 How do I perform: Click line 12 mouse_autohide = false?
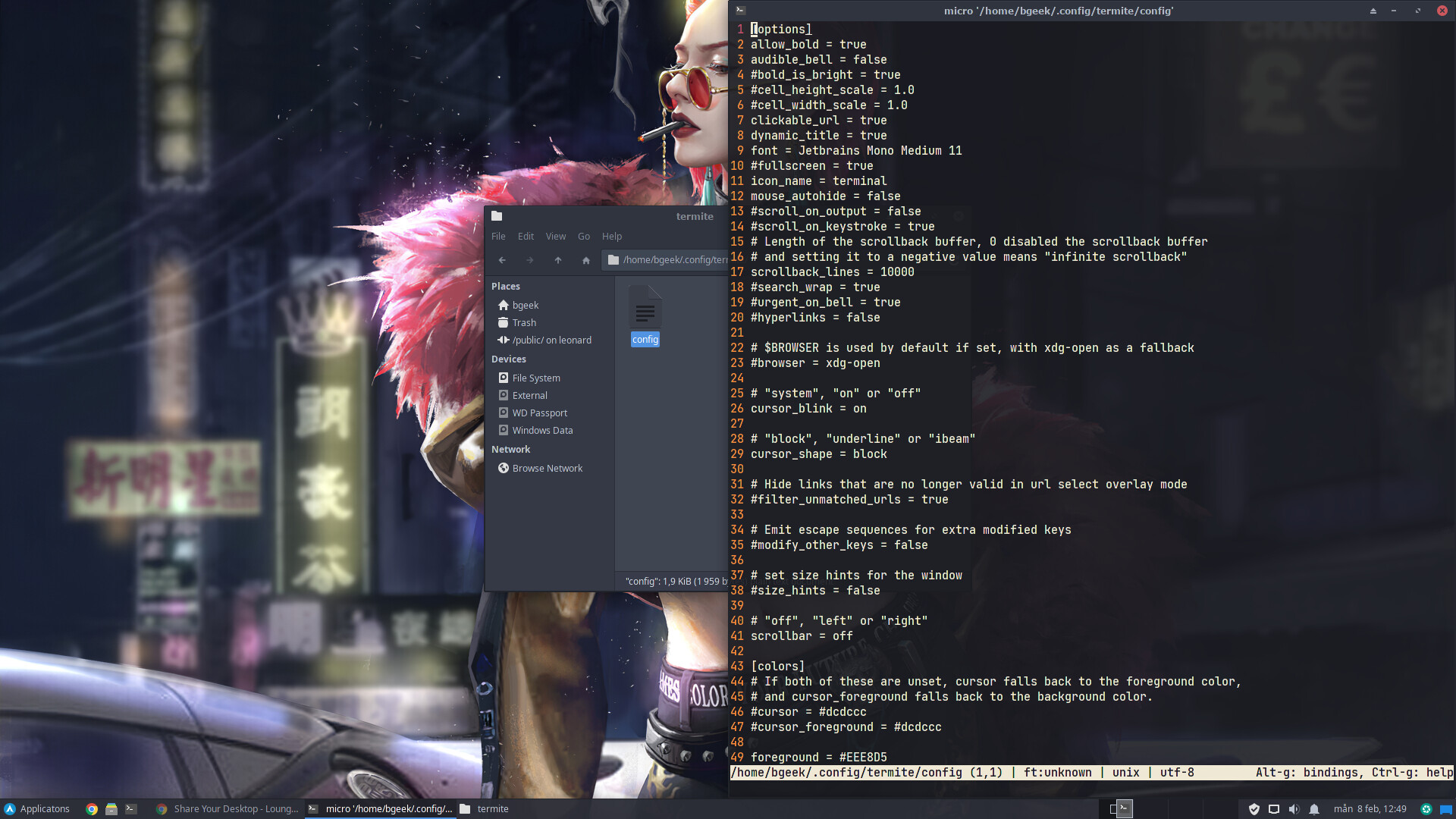826,196
